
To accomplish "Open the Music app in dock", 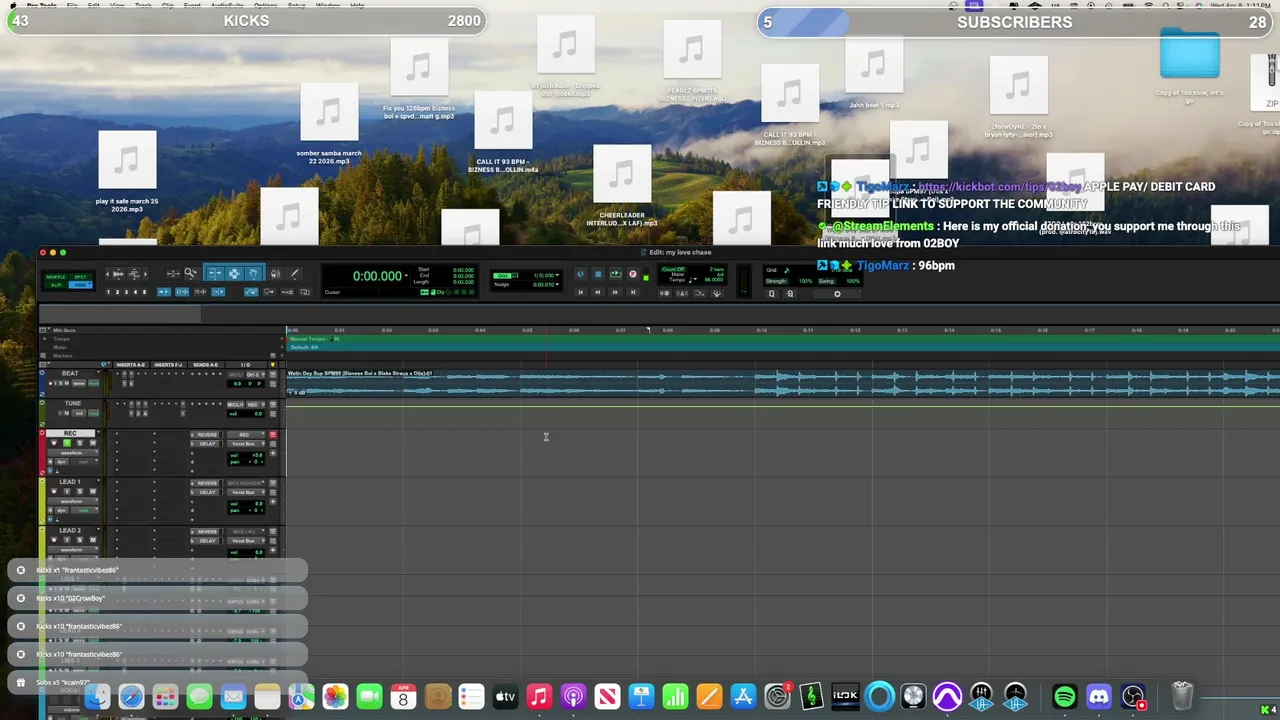I will (539, 696).
